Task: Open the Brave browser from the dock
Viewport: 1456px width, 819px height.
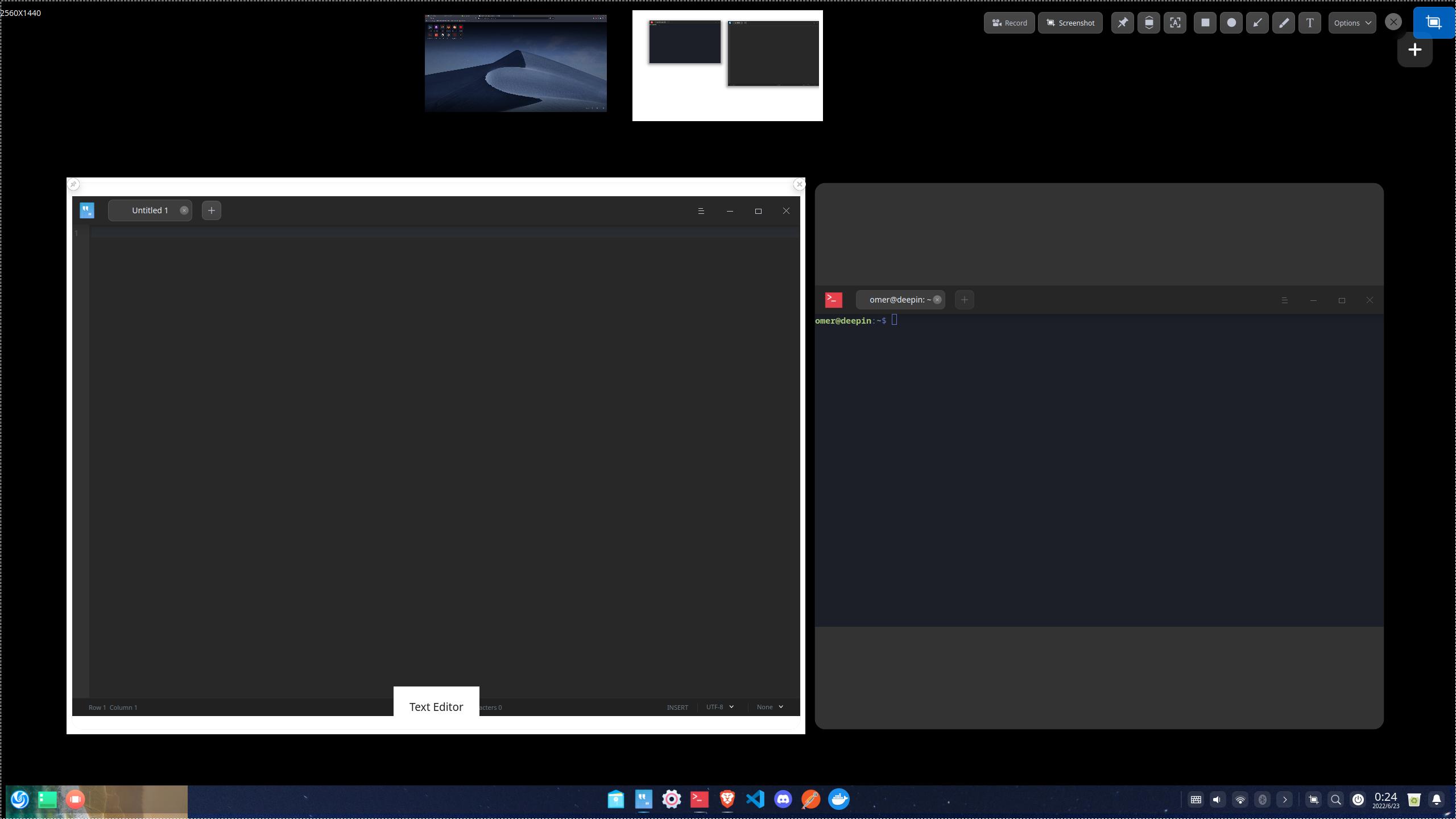Action: click(727, 799)
